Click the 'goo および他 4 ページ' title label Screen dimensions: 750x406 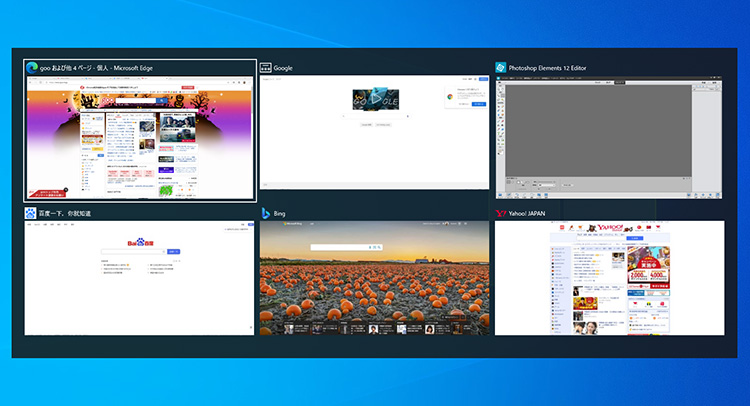tap(75, 68)
